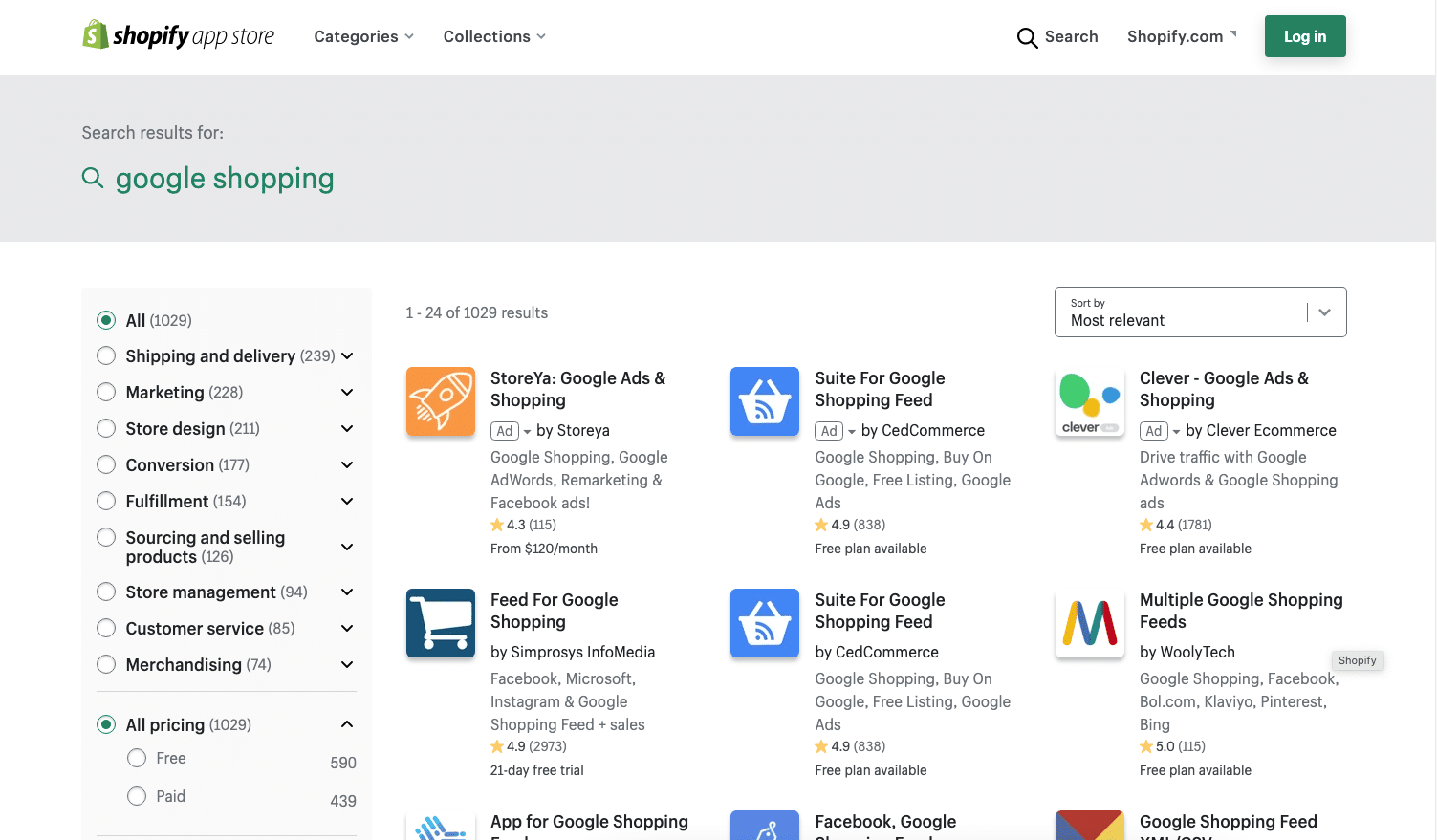Select the Marketing category radio
The image size is (1437, 840).
tap(106, 392)
